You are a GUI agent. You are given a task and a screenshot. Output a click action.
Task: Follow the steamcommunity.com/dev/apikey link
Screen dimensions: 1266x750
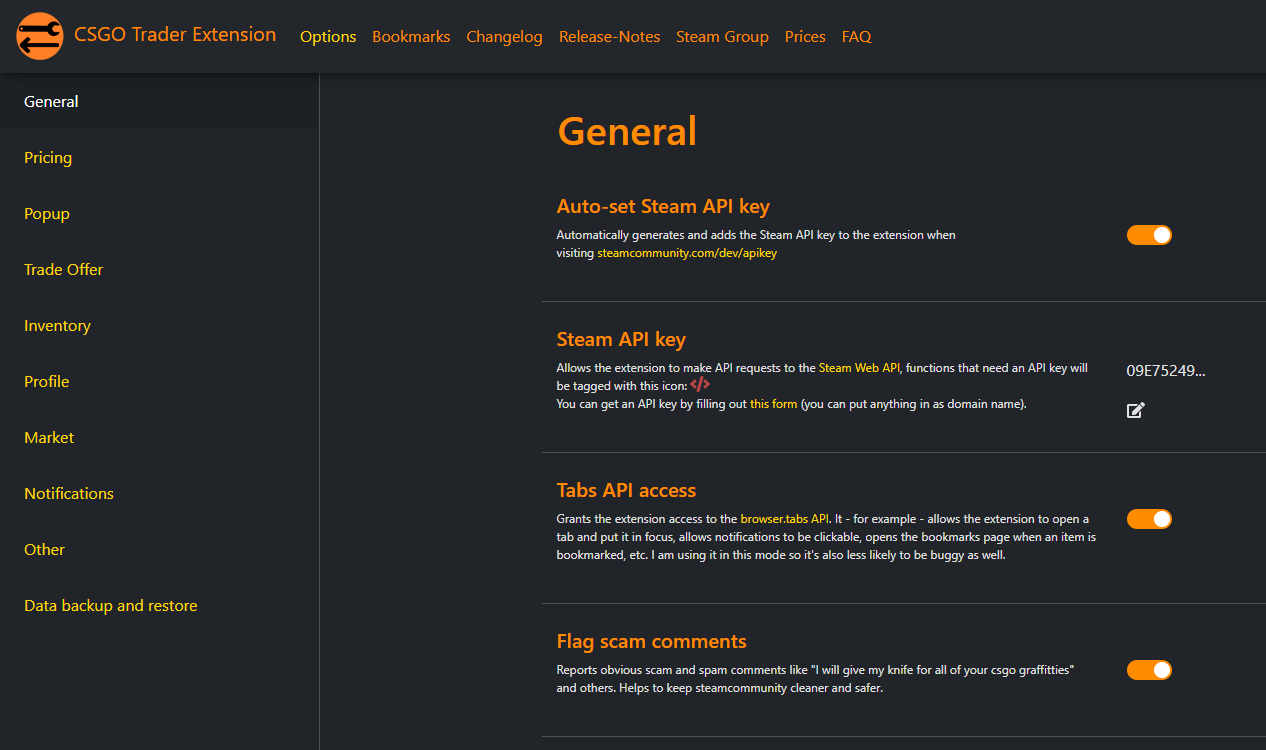tap(687, 253)
